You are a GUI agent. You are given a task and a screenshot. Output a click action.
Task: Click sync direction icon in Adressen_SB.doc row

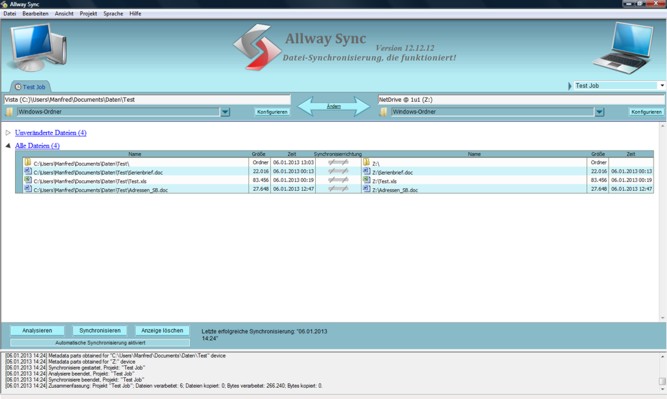pos(338,188)
